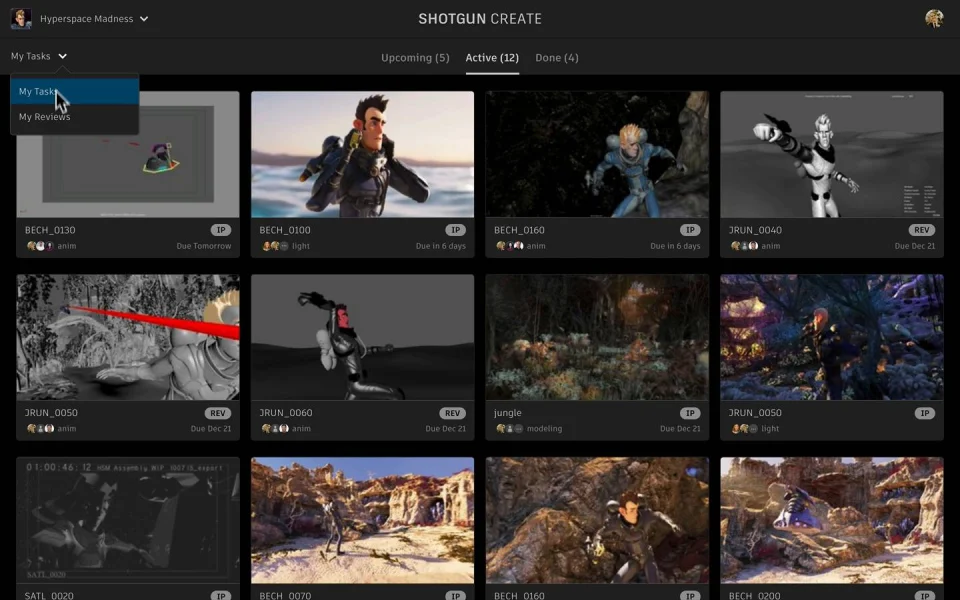Collapse the My Tasks dropdown chevron
Viewport: 960px width, 600px height.
point(62,56)
